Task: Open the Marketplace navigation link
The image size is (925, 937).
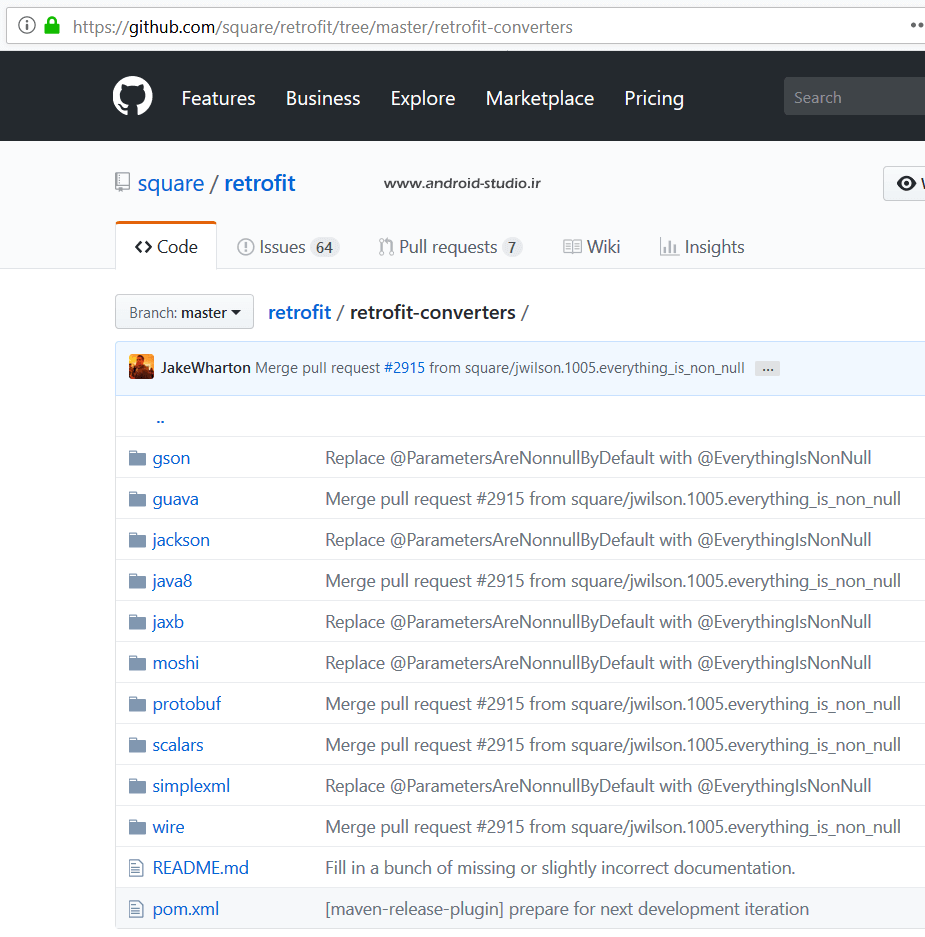Action: pos(540,98)
